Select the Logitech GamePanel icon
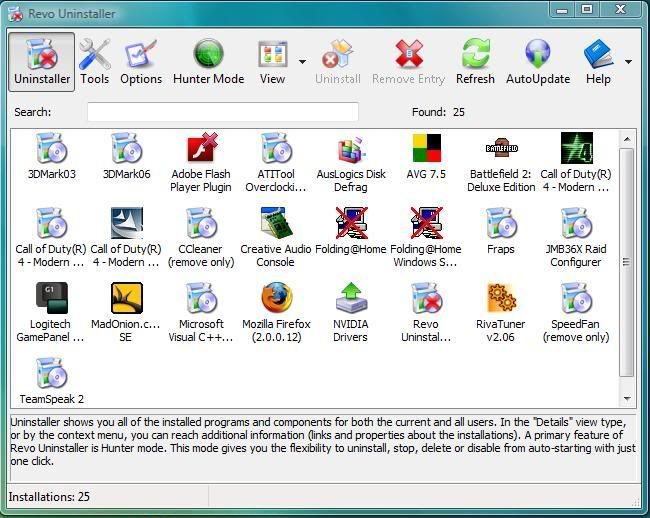Screen dimensions: 650x518 51,298
